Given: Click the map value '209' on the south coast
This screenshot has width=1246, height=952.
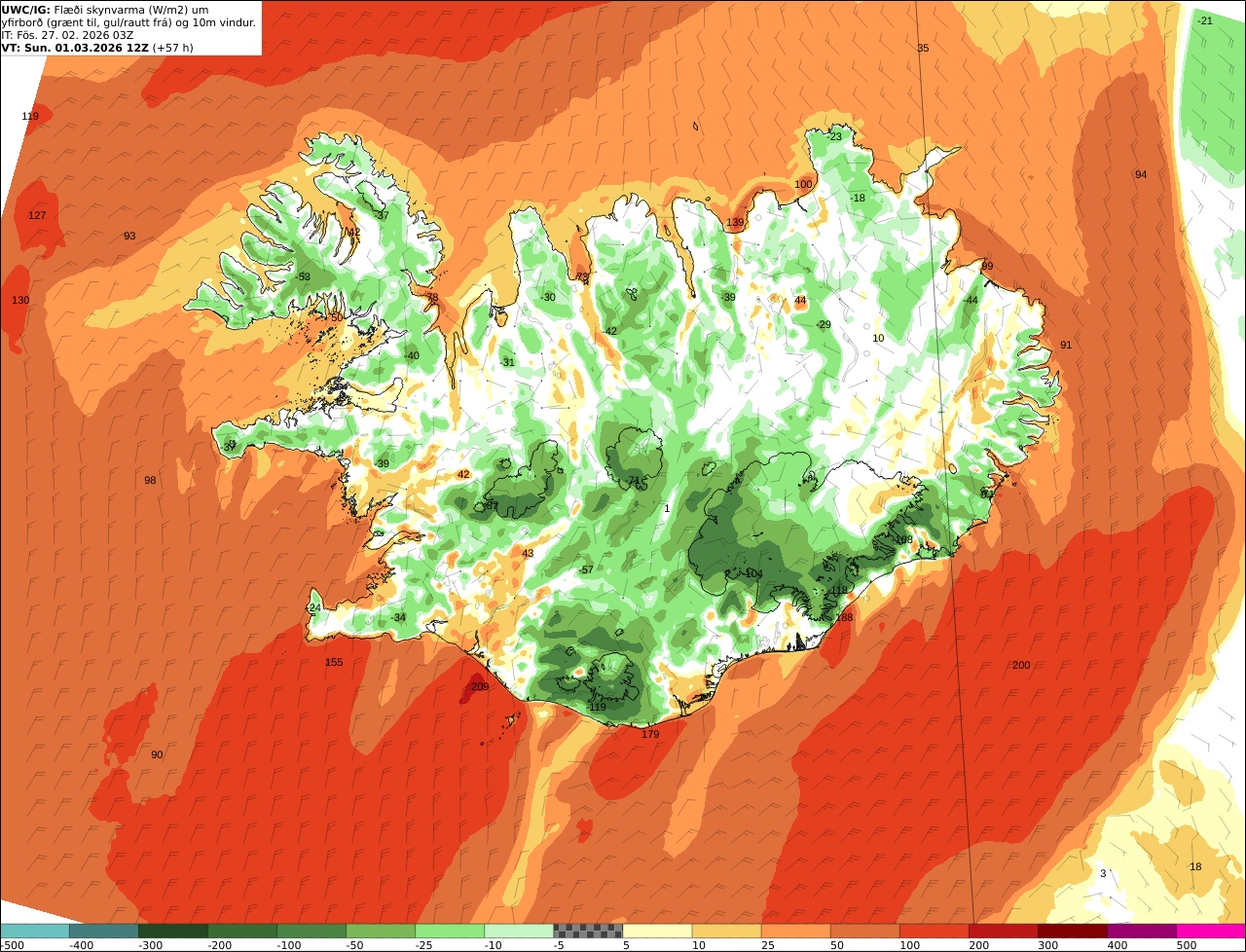Looking at the screenshot, I should (480, 687).
